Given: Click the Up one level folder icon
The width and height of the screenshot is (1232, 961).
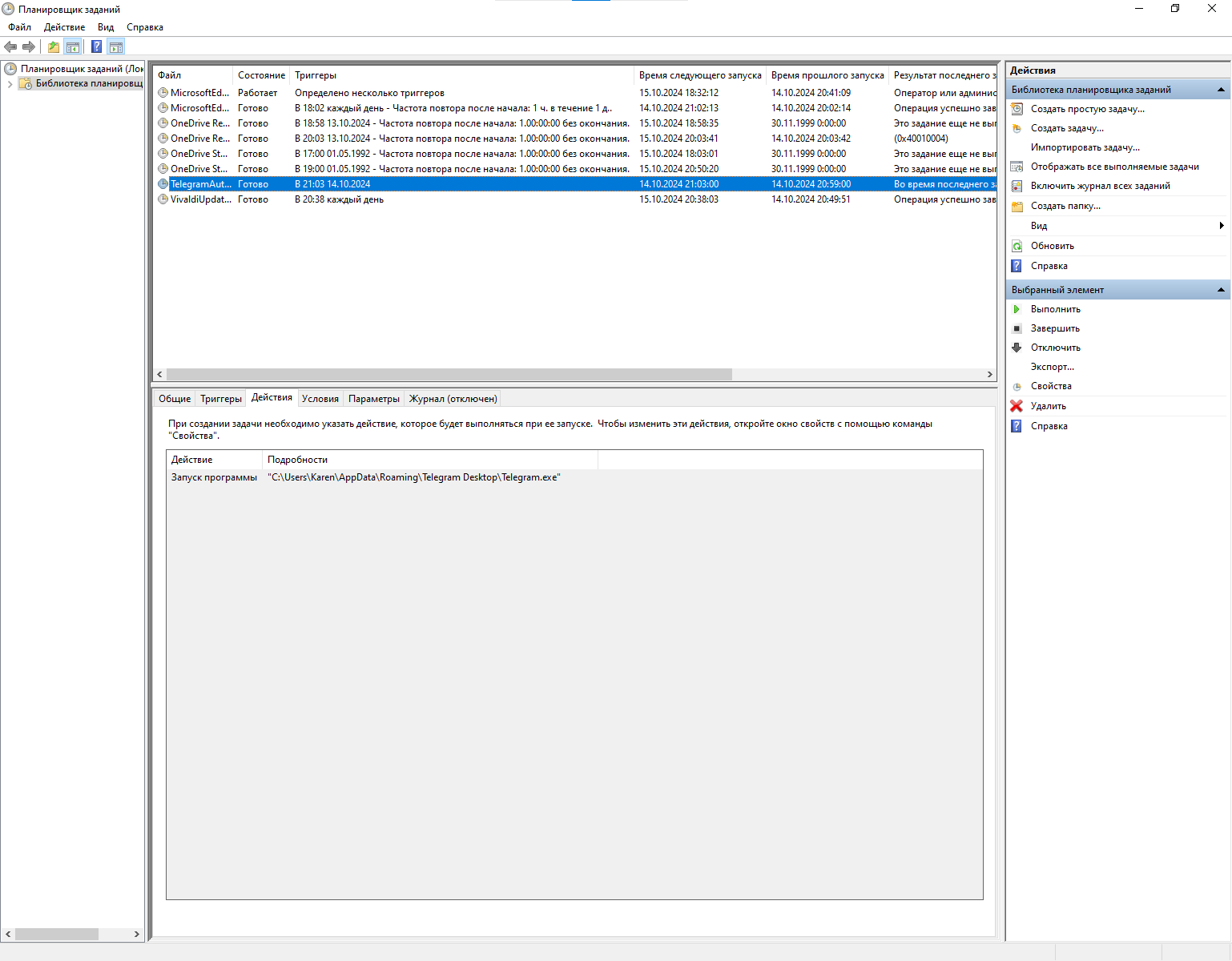Looking at the screenshot, I should point(54,46).
